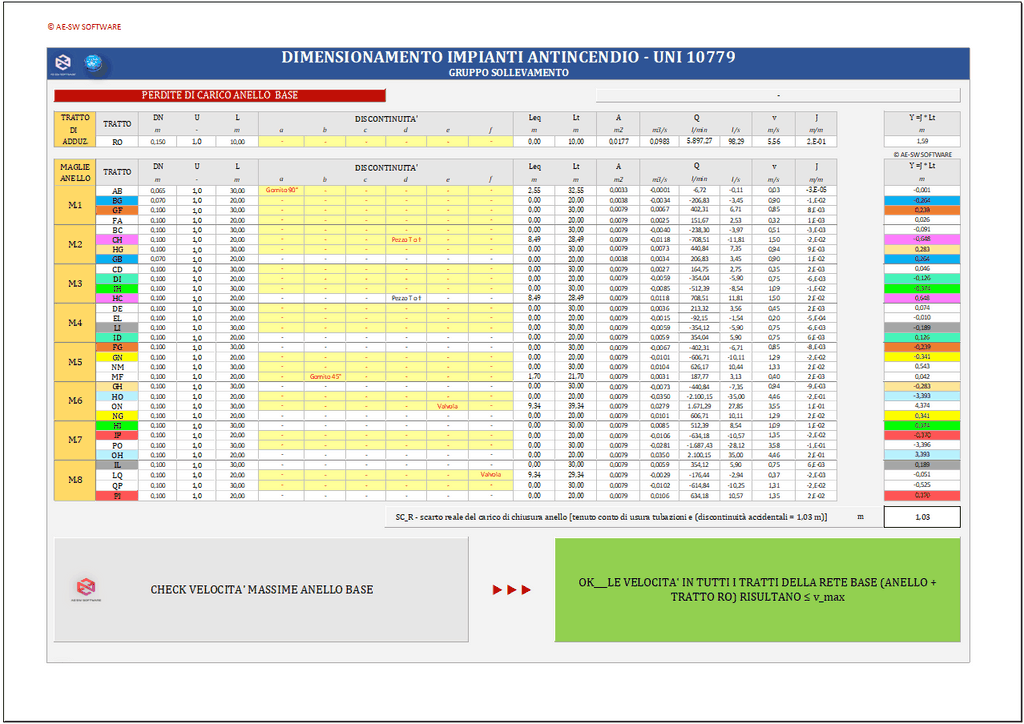Select the PERDITE DI CARICO ANELLO BASE banner
Image resolution: width=1024 pixels, height=724 pixels.
point(219,96)
